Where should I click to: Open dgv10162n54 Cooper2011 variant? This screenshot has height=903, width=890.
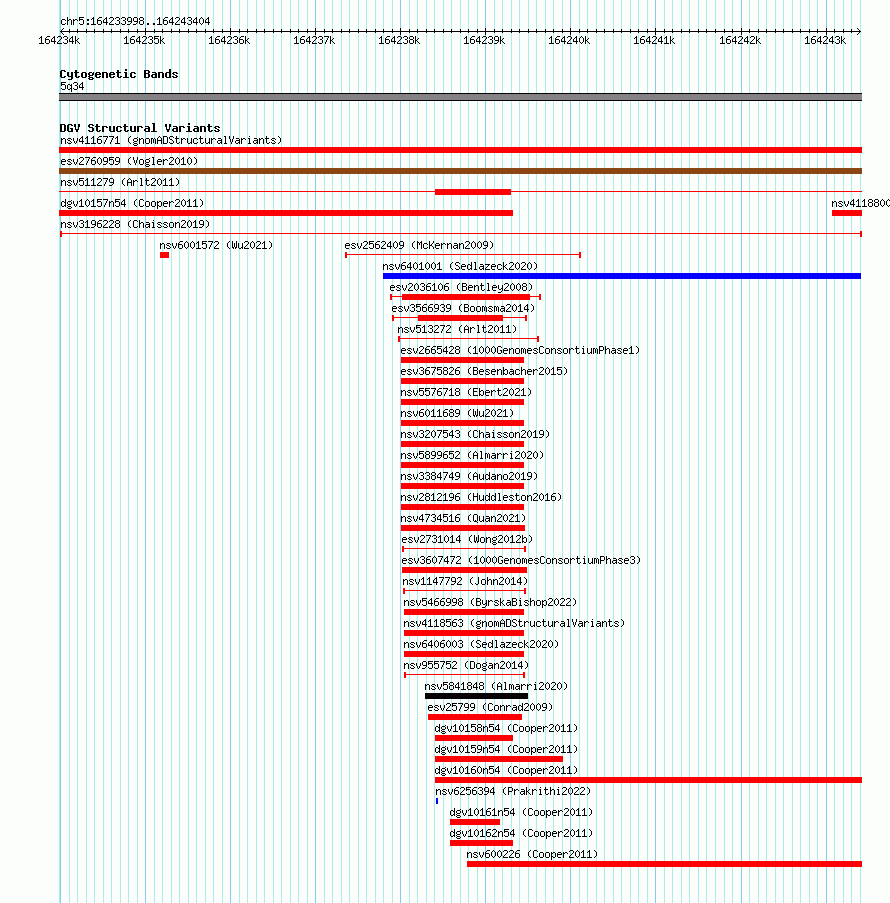[521, 833]
